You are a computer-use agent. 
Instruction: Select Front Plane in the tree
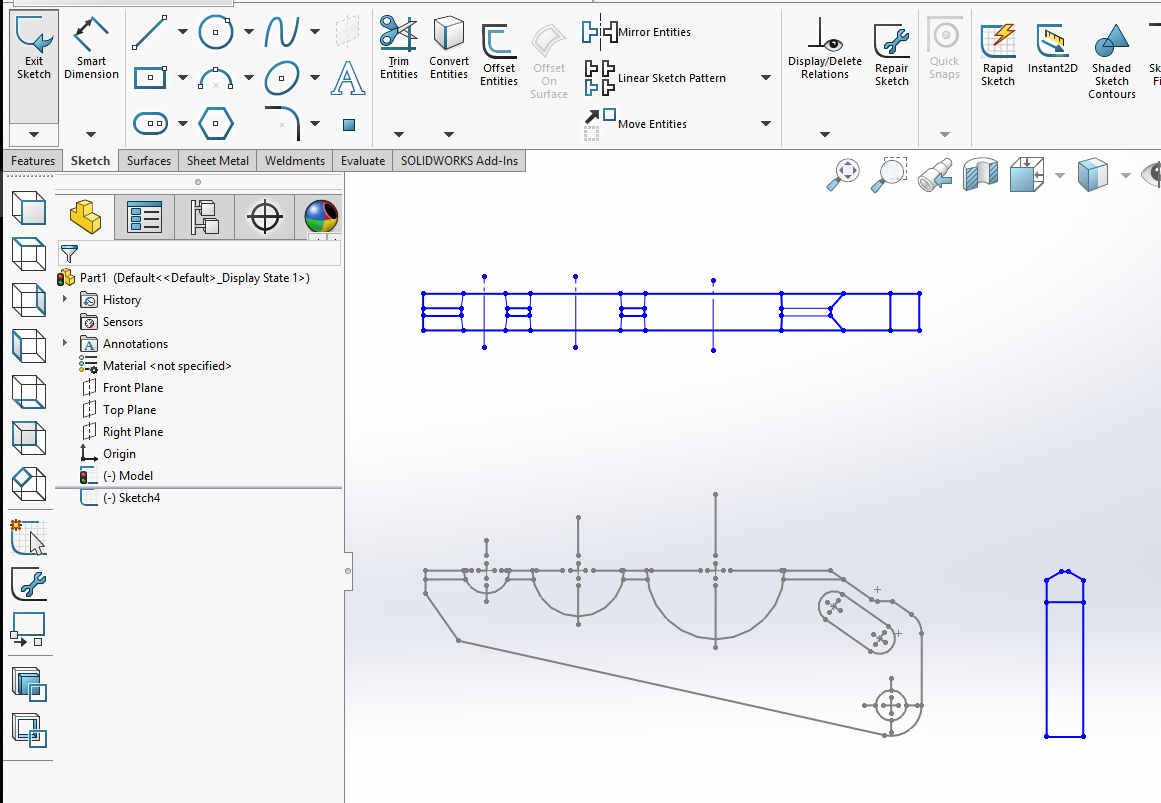133,387
